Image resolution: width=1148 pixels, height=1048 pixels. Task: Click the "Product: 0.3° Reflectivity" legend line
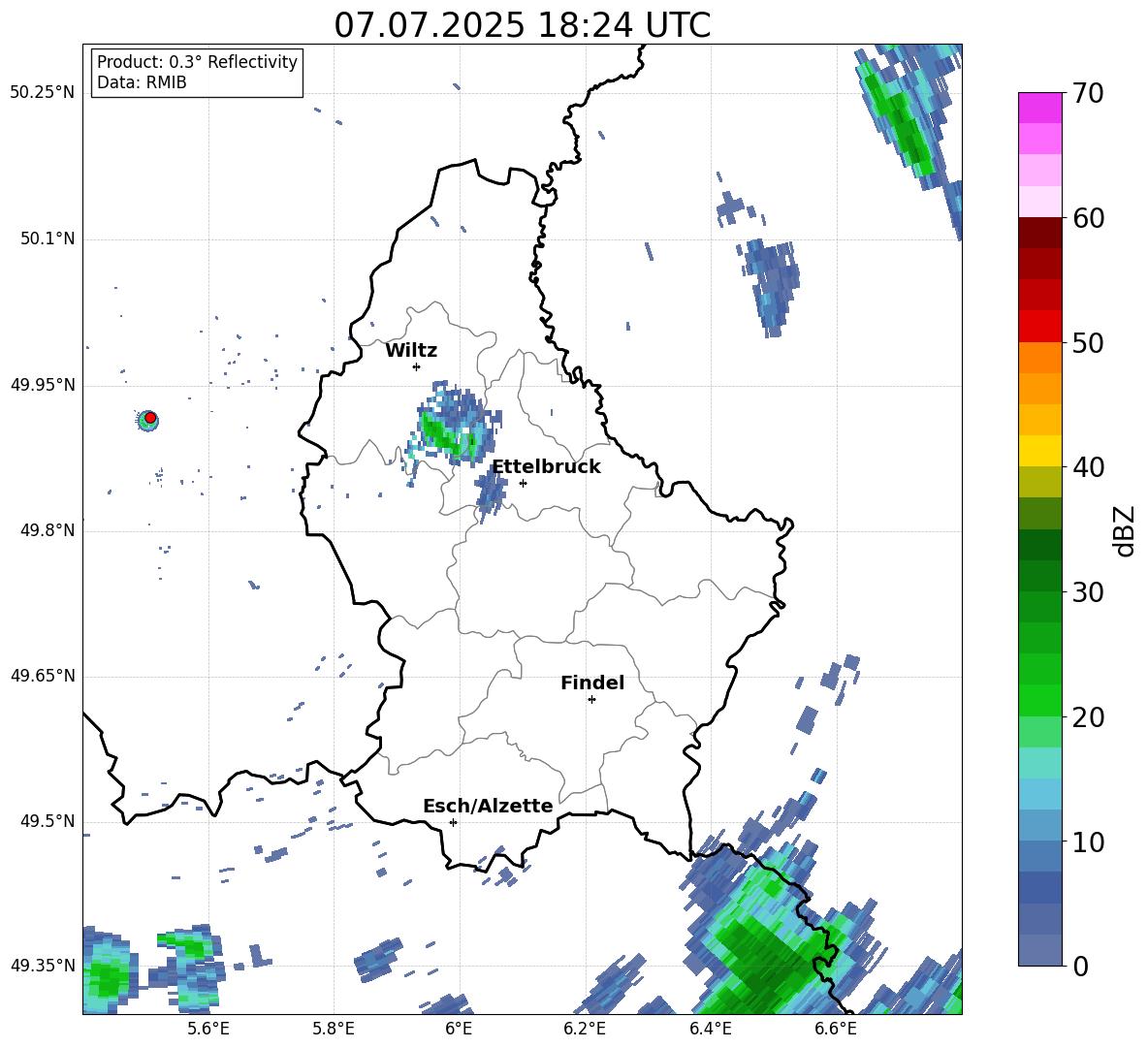pyautogui.click(x=197, y=61)
